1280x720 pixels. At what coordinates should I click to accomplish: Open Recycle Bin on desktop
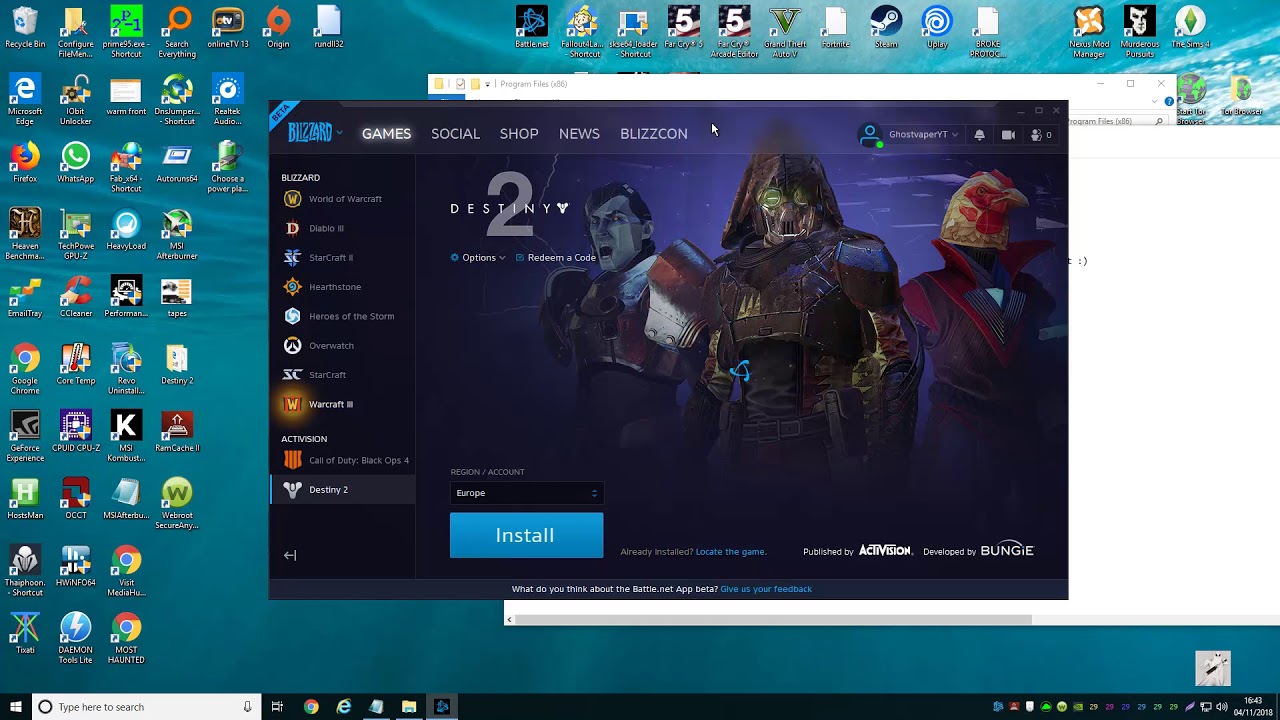25,28
